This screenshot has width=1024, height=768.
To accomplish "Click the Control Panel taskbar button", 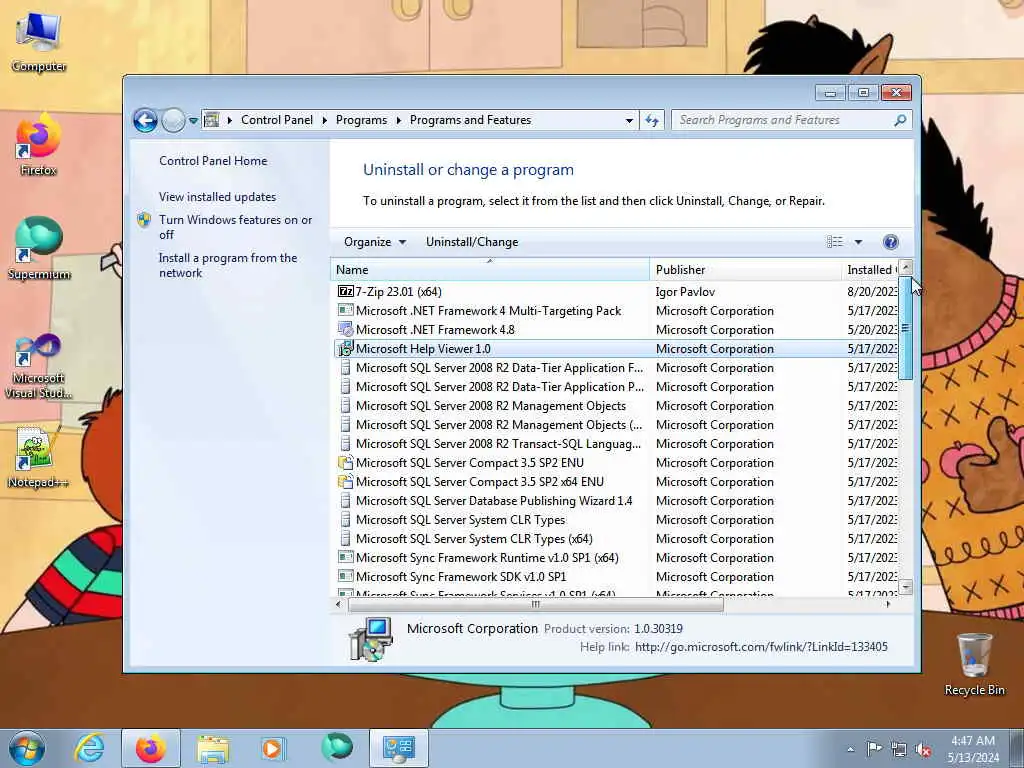I will [398, 748].
